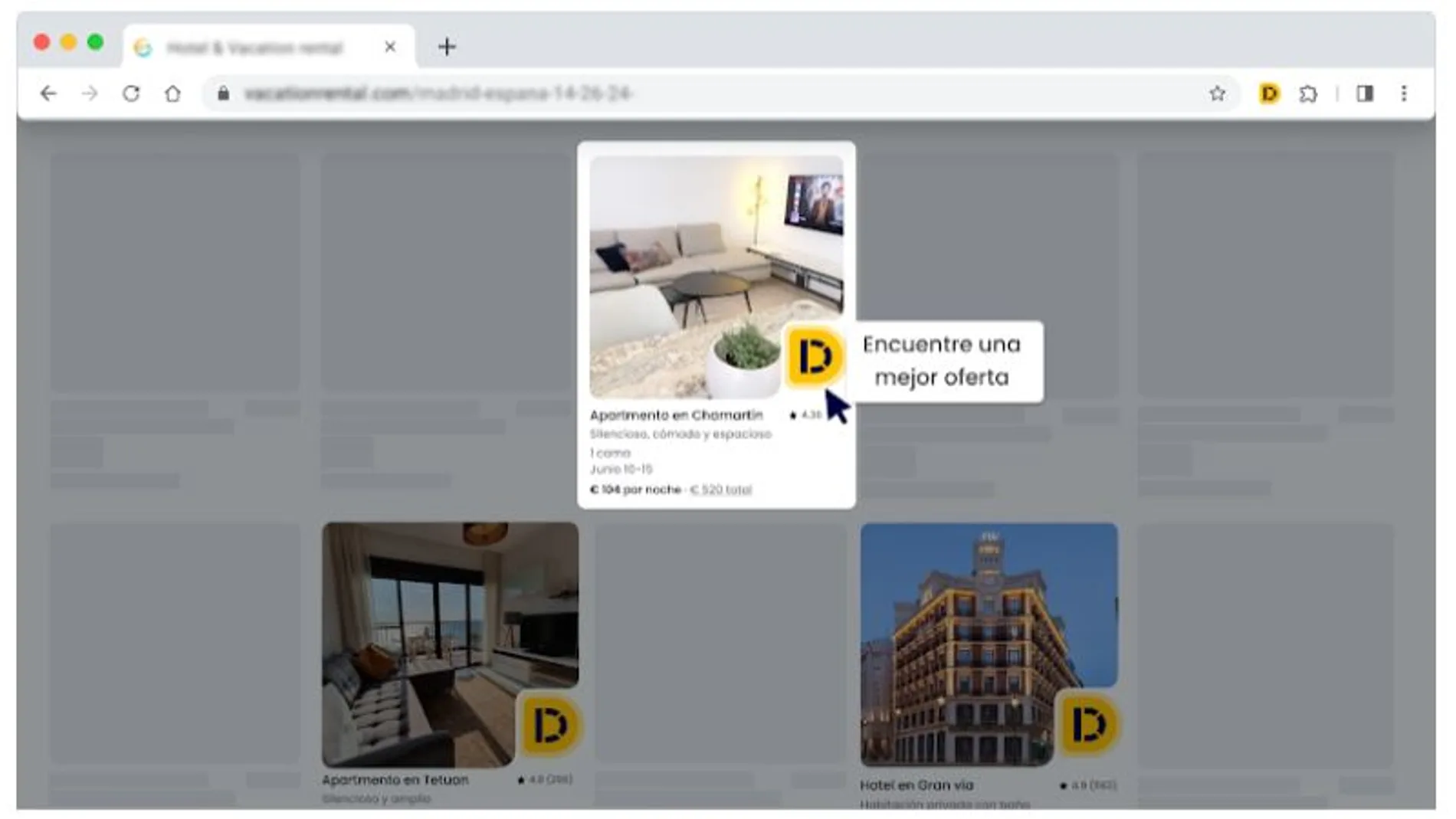The height and width of the screenshot is (819, 1456).
Task: Open the Chamartín apartment living room photo
Action: coord(716,277)
